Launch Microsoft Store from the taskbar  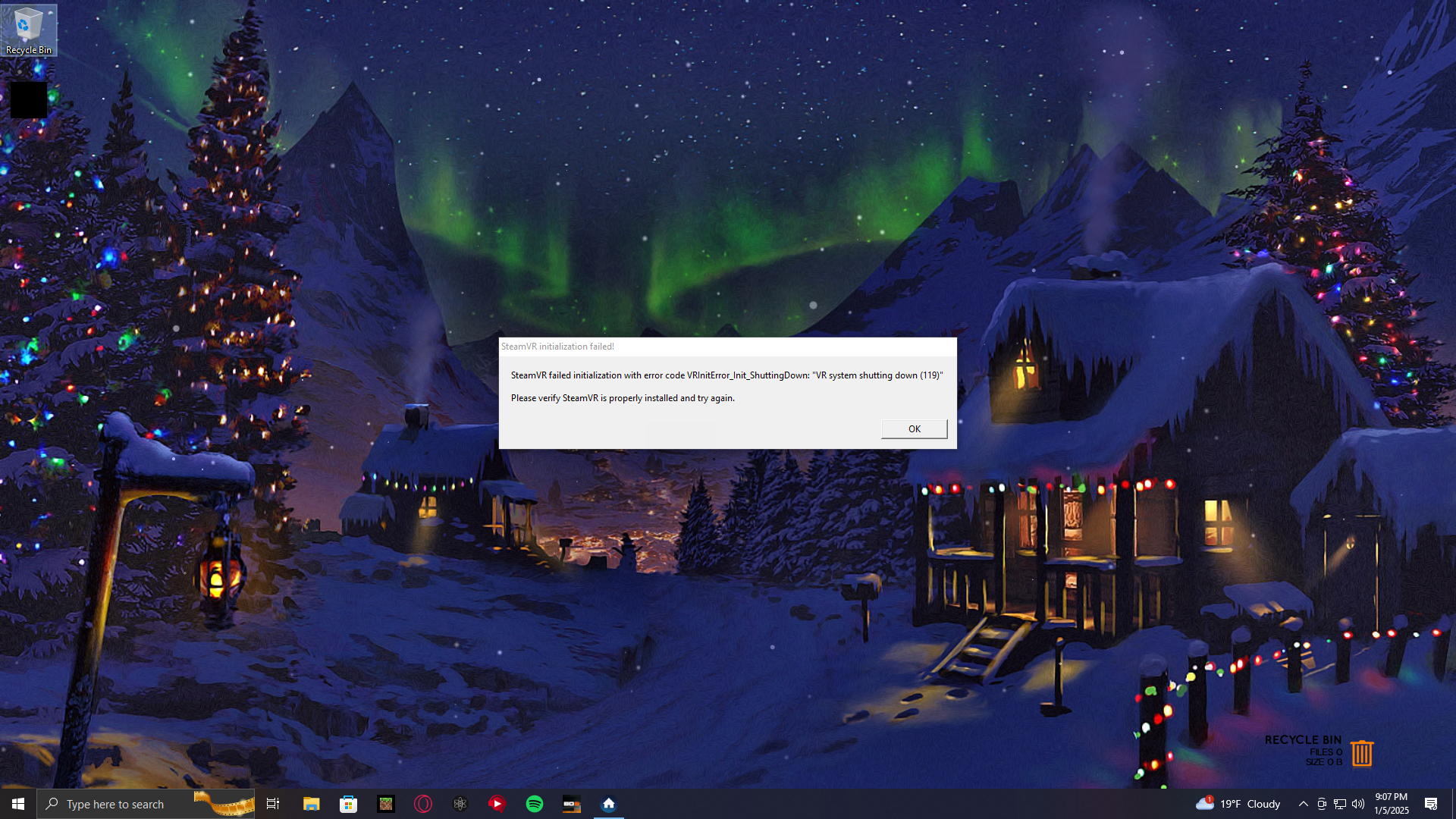348,804
